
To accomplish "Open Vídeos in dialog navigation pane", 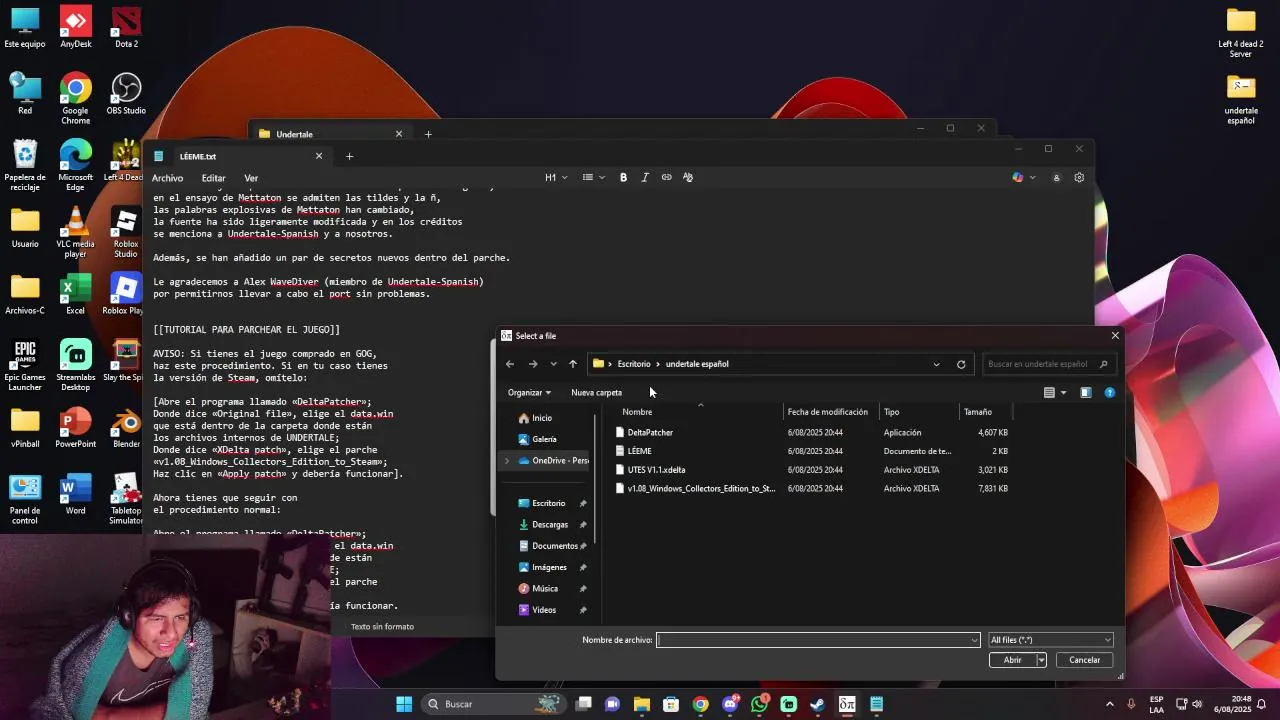I will coord(544,610).
